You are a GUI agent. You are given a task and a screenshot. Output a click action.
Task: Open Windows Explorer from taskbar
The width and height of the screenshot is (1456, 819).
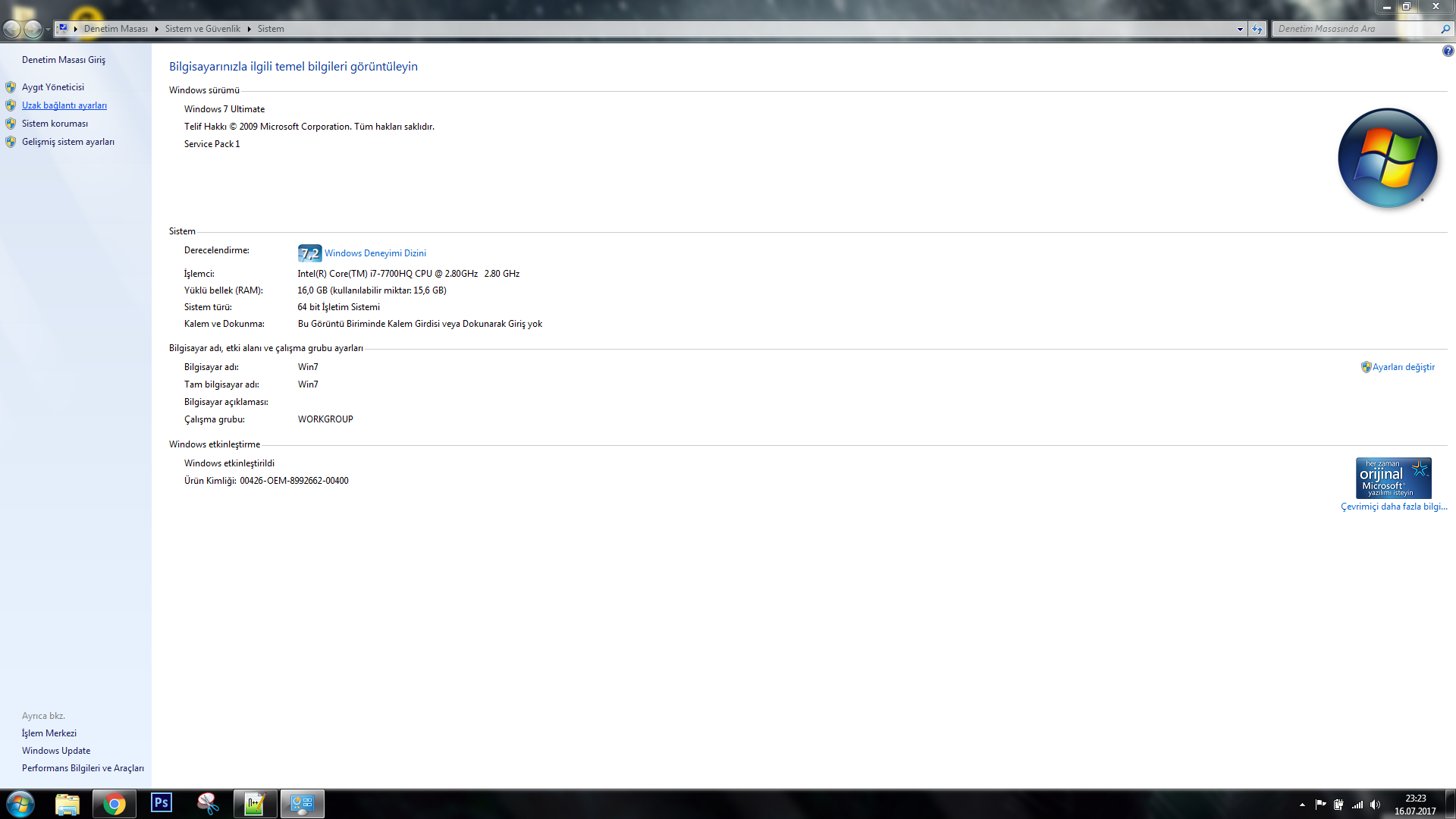point(67,804)
